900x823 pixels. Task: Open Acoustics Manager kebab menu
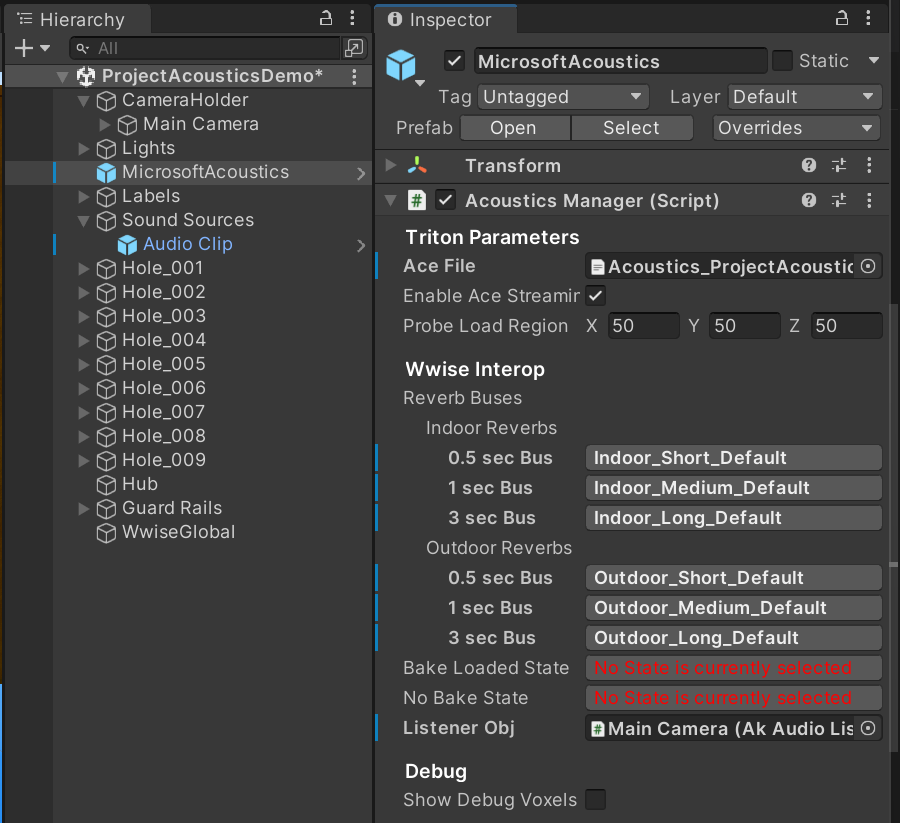[x=869, y=200]
